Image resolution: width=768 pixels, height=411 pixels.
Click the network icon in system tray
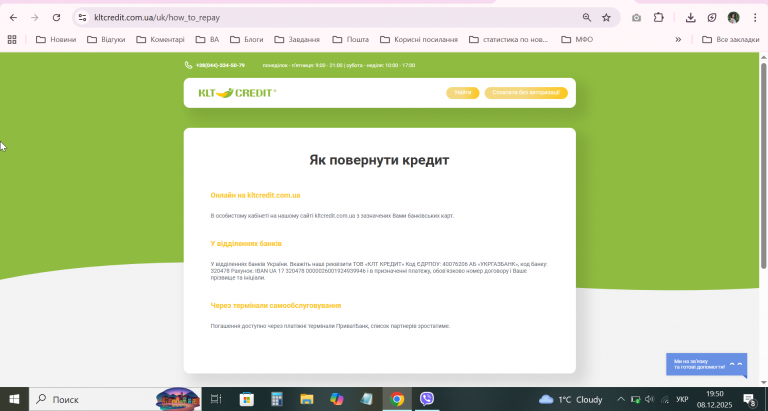click(x=665, y=399)
